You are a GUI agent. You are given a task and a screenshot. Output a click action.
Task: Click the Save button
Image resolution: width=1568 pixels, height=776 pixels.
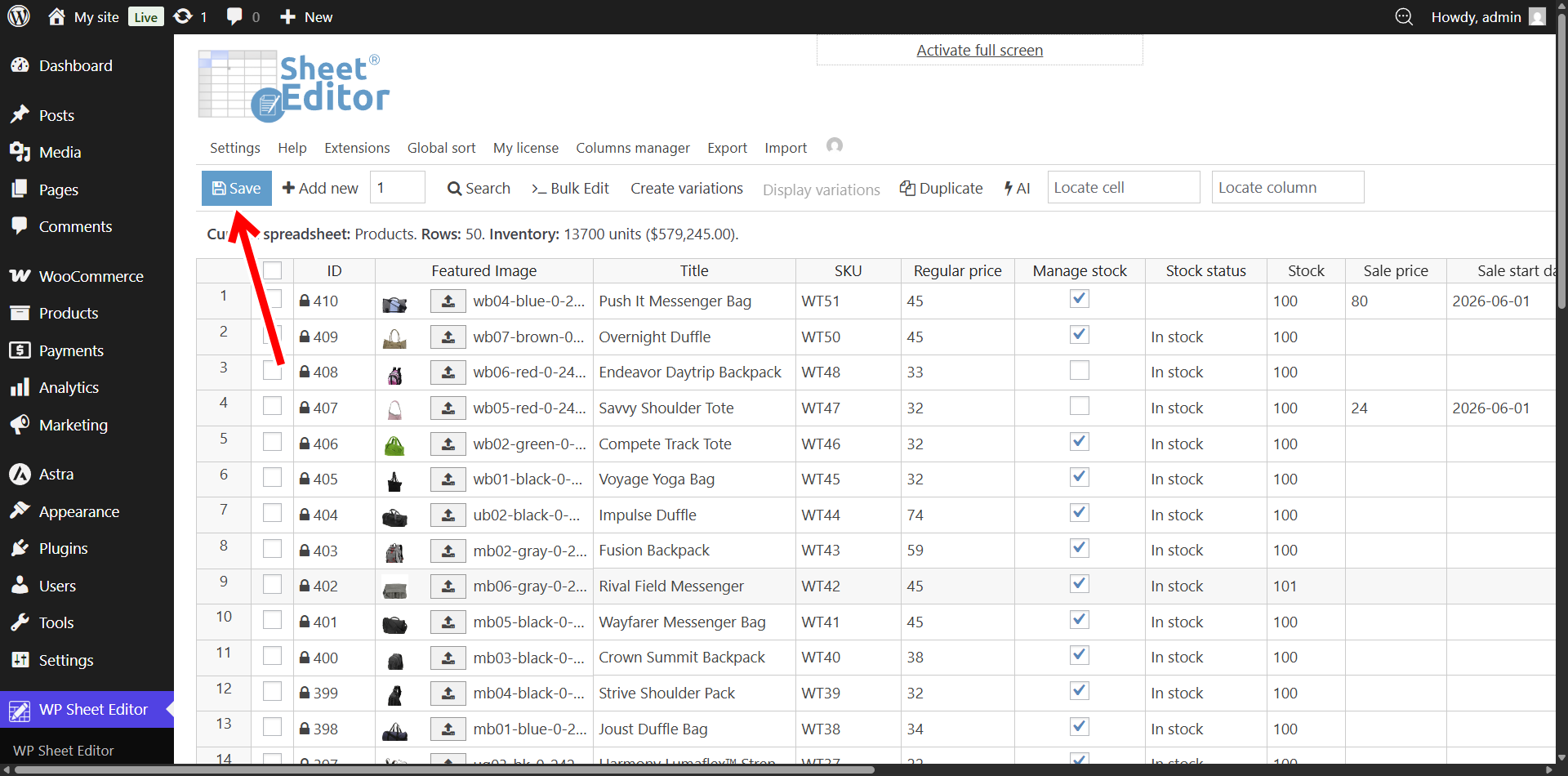click(237, 188)
